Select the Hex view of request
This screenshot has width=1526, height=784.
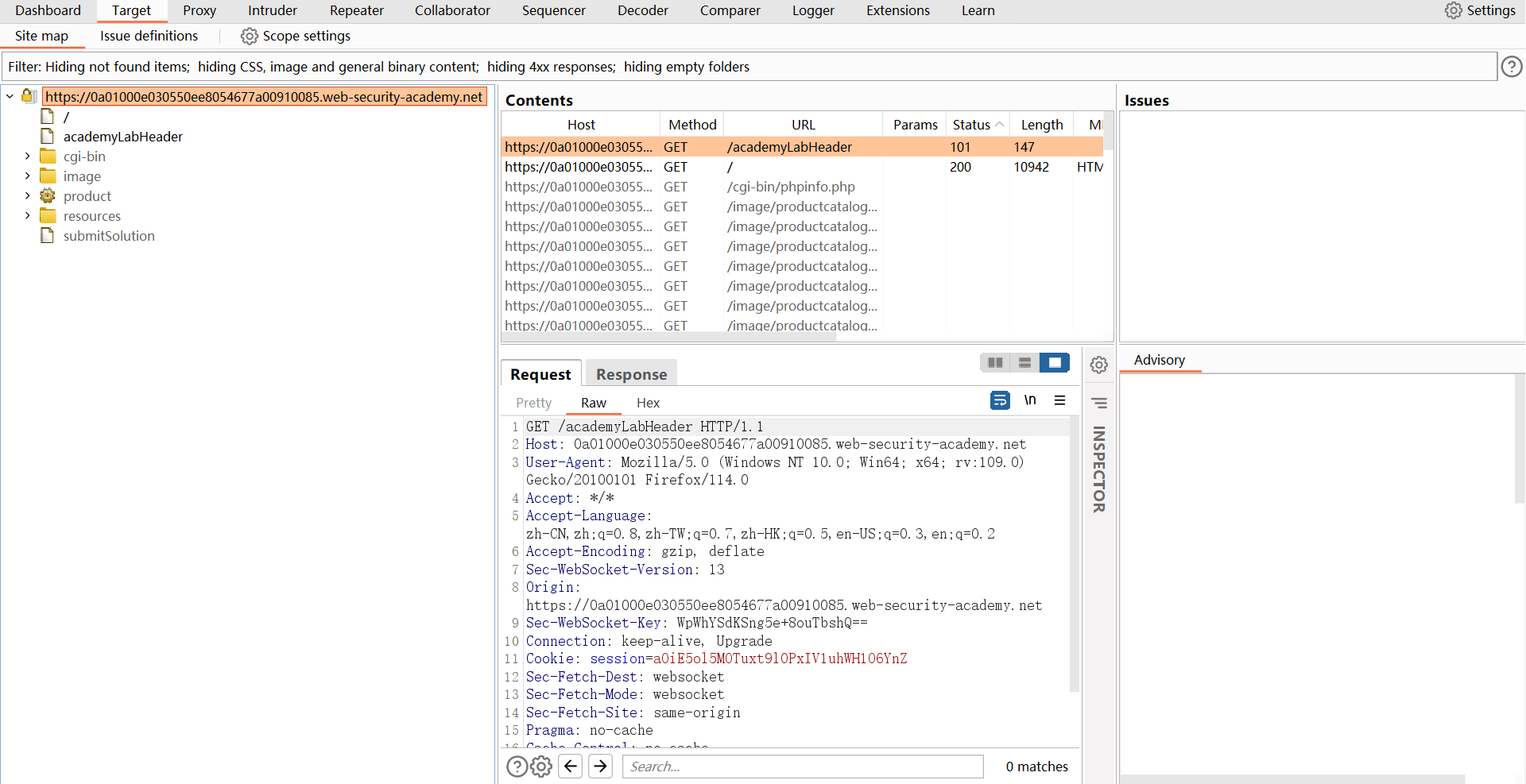[648, 403]
